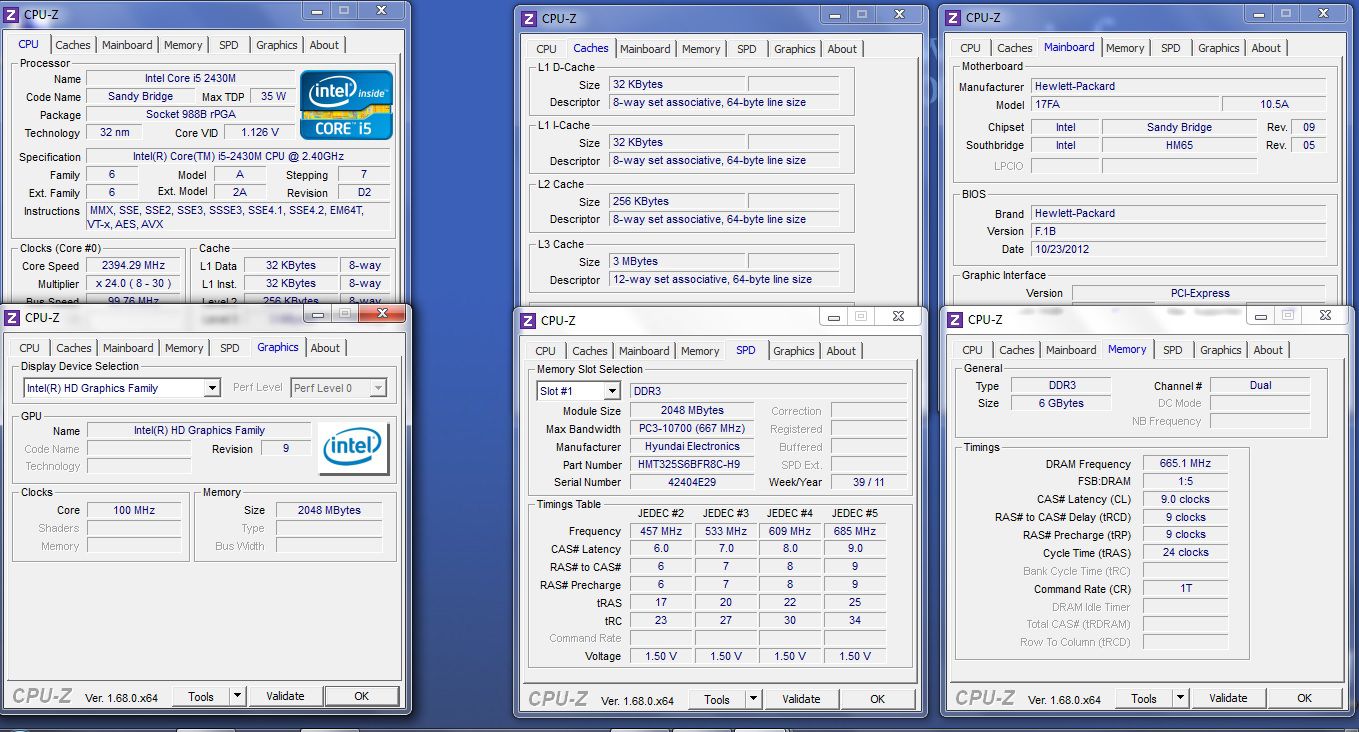Viewport: 1359px width, 732px height.
Task: Click the GPU memory size '2048 MBytes' in the Graphics window
Action: [329, 510]
